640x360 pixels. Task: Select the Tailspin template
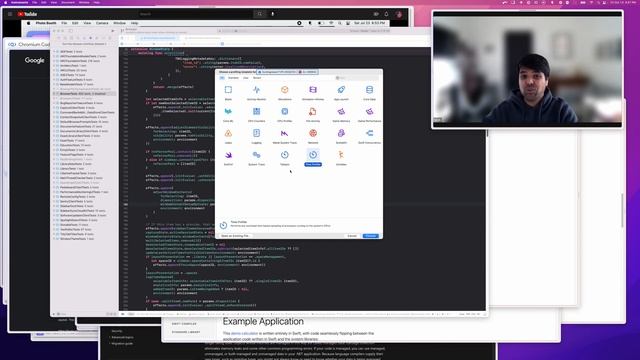(x=284, y=158)
